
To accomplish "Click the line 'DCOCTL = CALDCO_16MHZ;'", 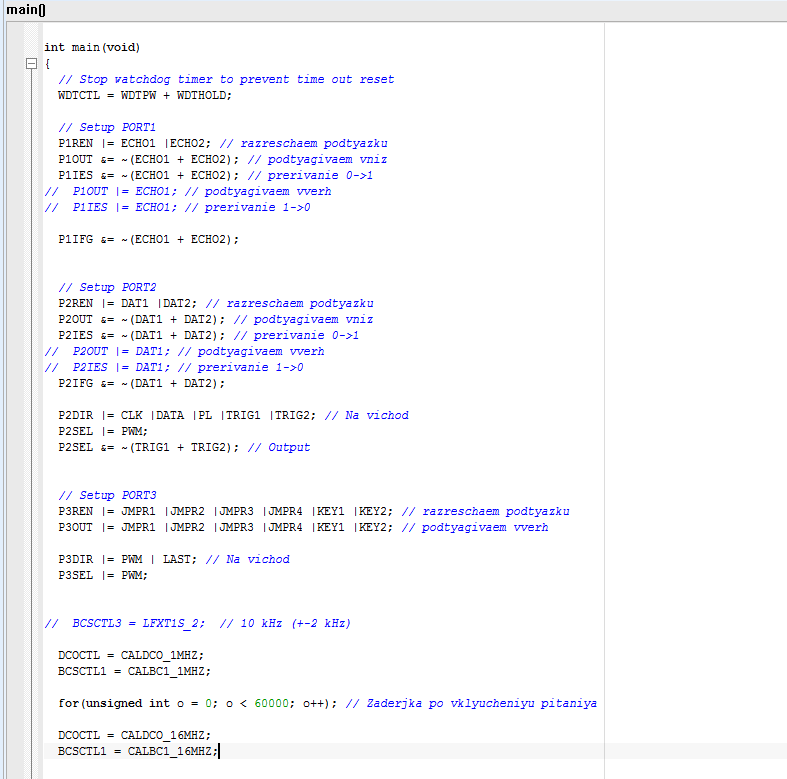I will point(134,735).
